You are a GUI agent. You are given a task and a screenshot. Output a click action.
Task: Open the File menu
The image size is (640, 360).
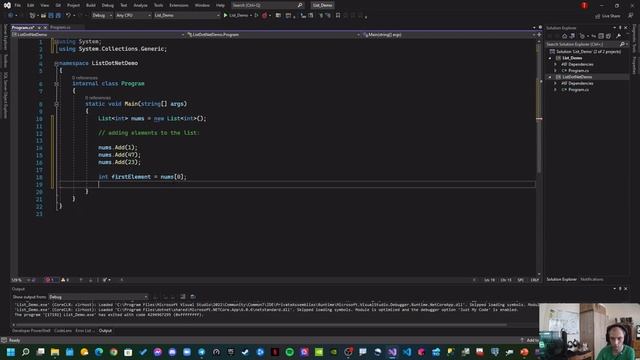[x=18, y=5]
